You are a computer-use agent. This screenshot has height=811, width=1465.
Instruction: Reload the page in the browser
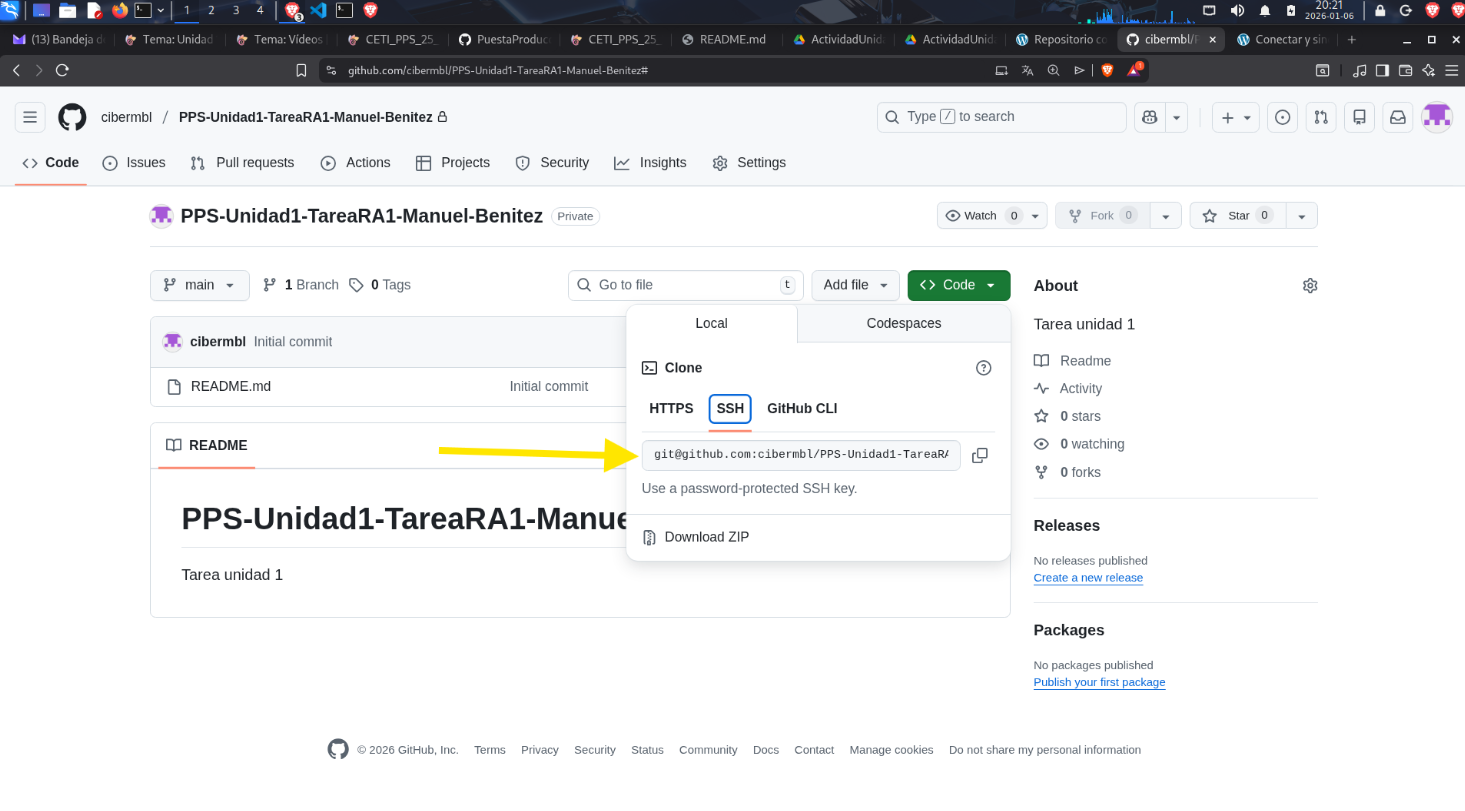(x=62, y=70)
